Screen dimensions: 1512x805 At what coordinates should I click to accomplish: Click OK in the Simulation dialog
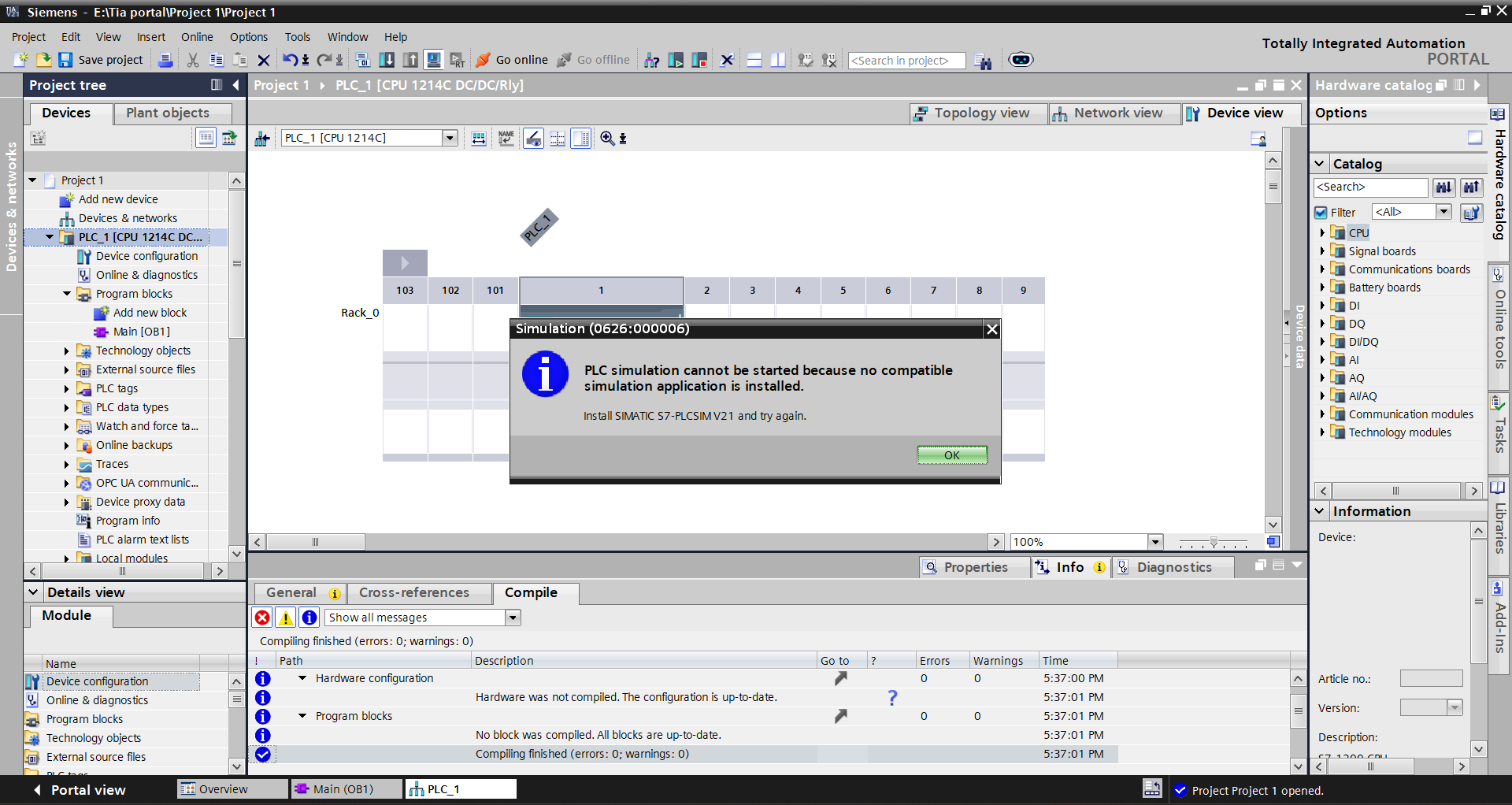pyautogui.click(x=952, y=455)
